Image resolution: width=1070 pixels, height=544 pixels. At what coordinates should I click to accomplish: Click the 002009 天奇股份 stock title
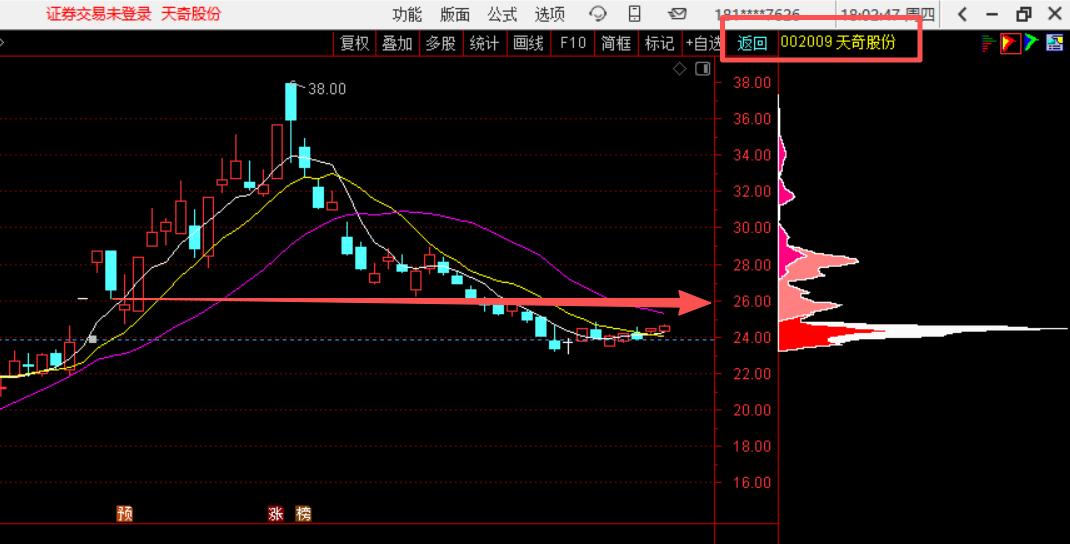pos(838,42)
